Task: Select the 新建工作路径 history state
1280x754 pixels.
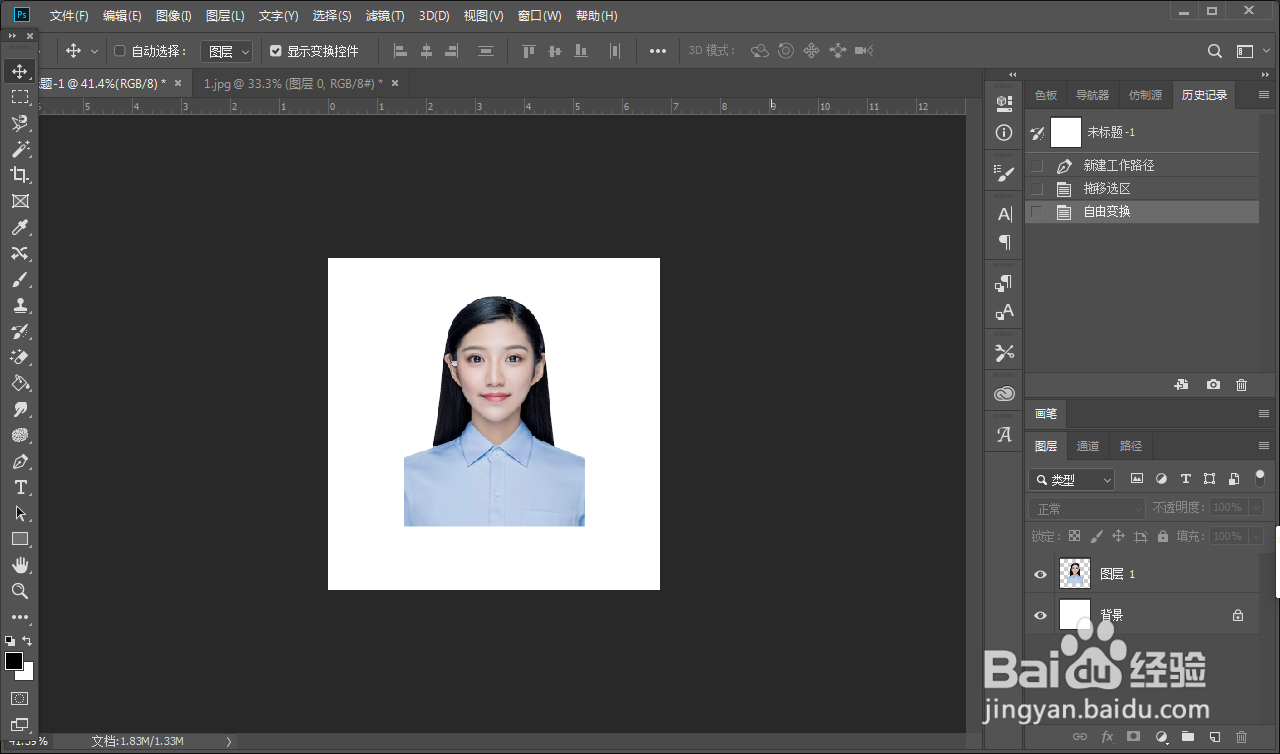Action: (1142, 165)
